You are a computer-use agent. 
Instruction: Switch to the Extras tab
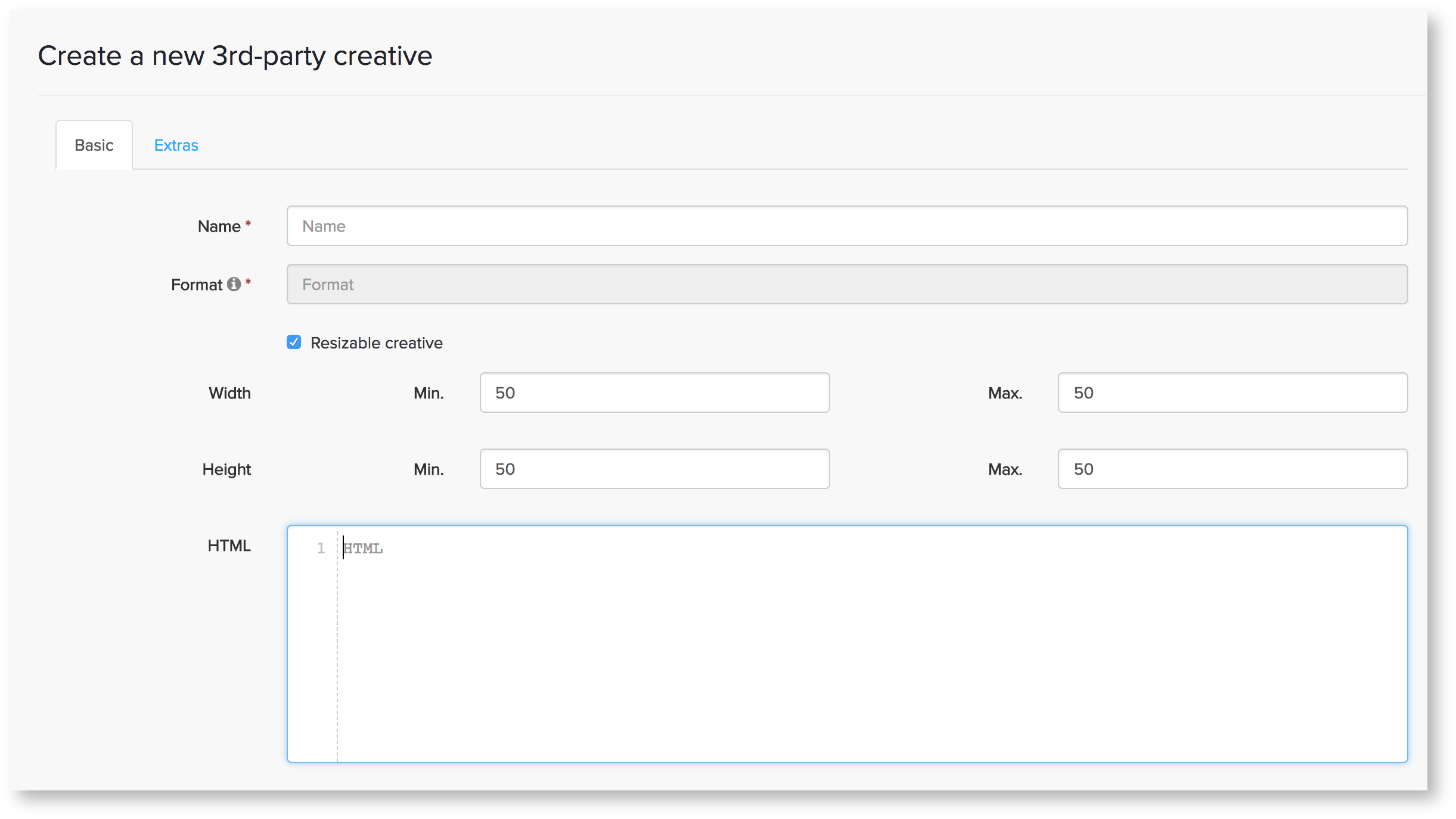pyautogui.click(x=176, y=145)
